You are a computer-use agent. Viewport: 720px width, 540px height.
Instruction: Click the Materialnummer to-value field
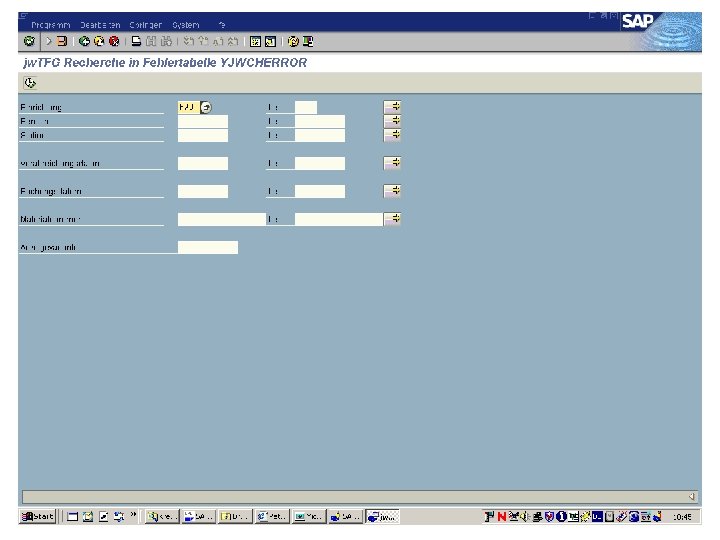(x=338, y=219)
